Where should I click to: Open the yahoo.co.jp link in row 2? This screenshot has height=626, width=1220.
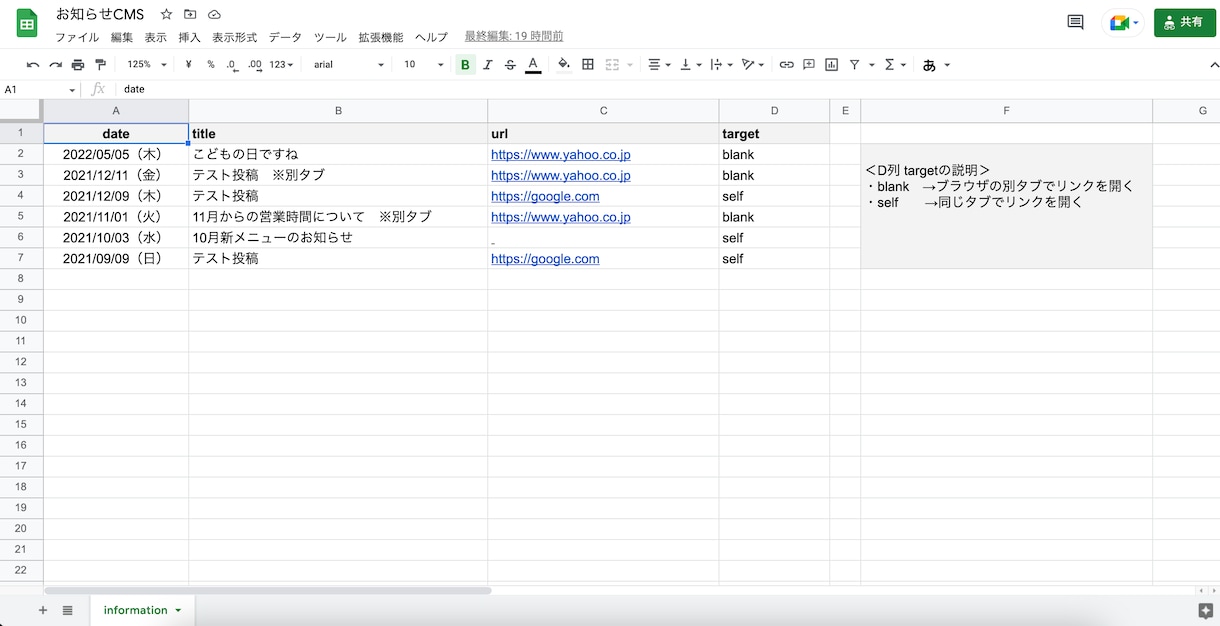[x=561, y=155]
